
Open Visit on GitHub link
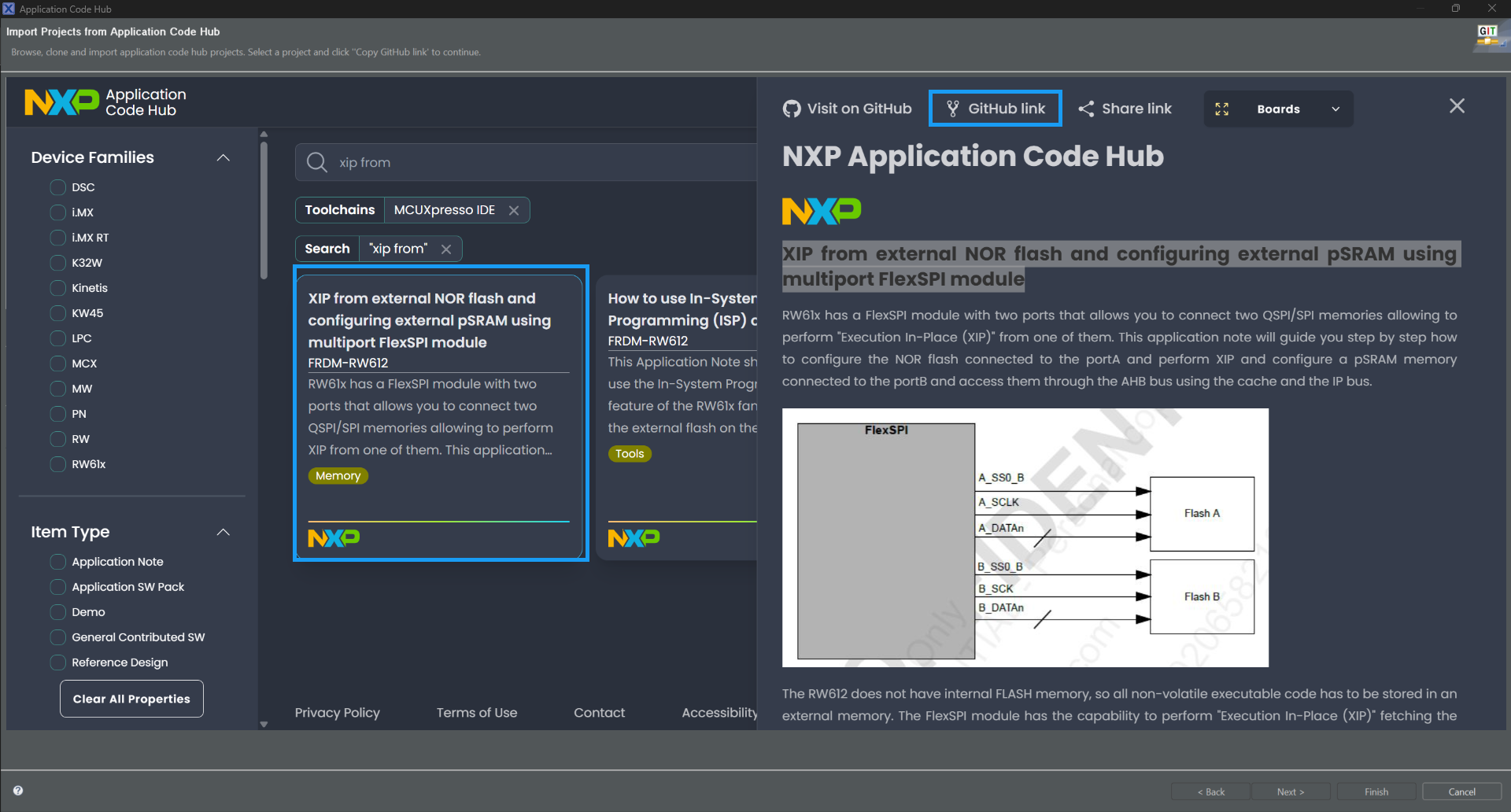(847, 109)
